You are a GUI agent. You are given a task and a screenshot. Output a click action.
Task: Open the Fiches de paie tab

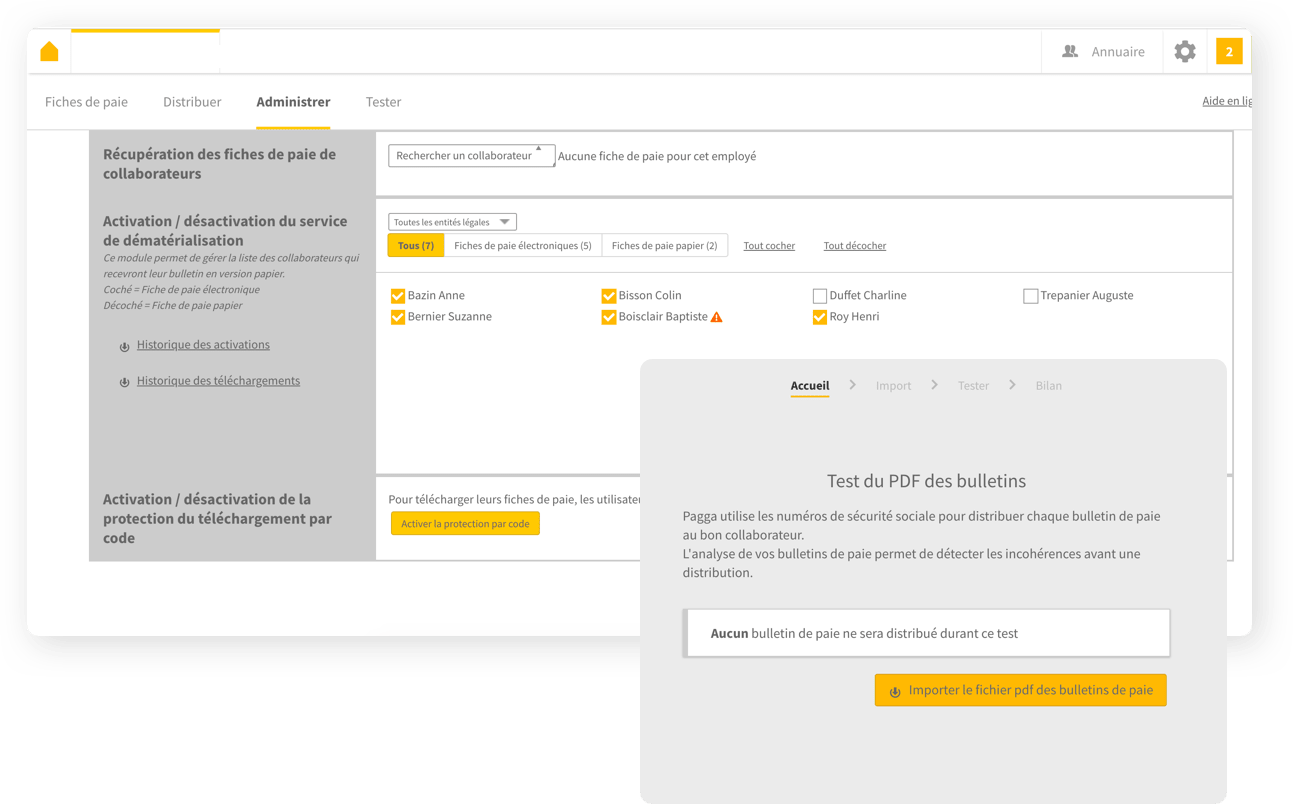coord(86,102)
